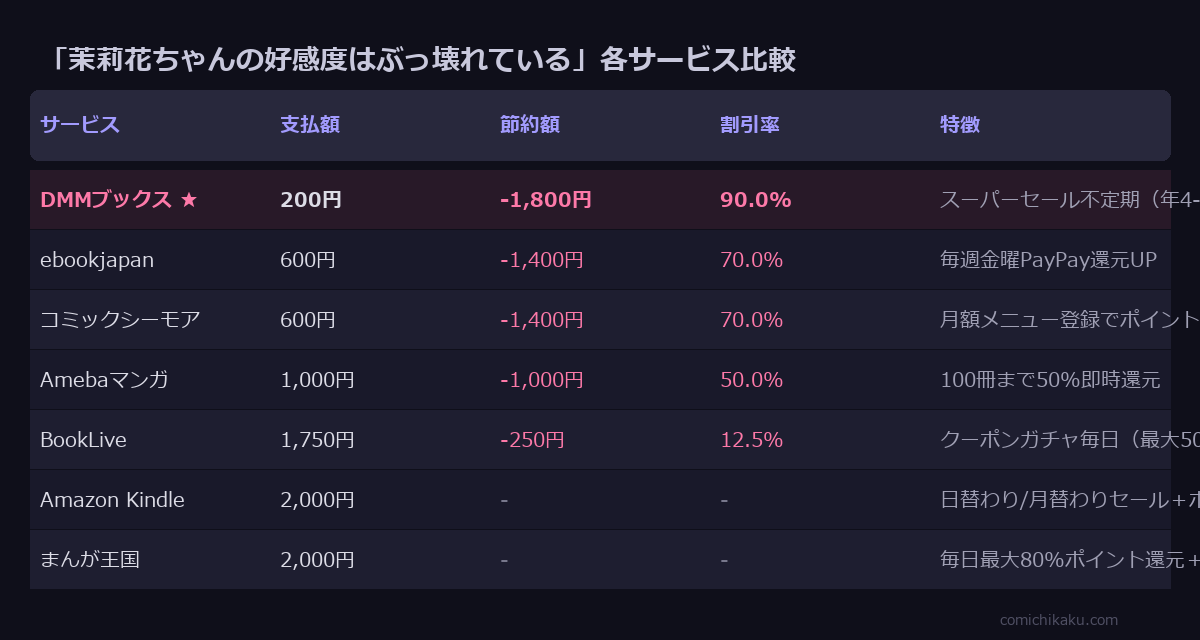Click the 支払額 column header
The image size is (1200, 640).
pyautogui.click(x=310, y=125)
